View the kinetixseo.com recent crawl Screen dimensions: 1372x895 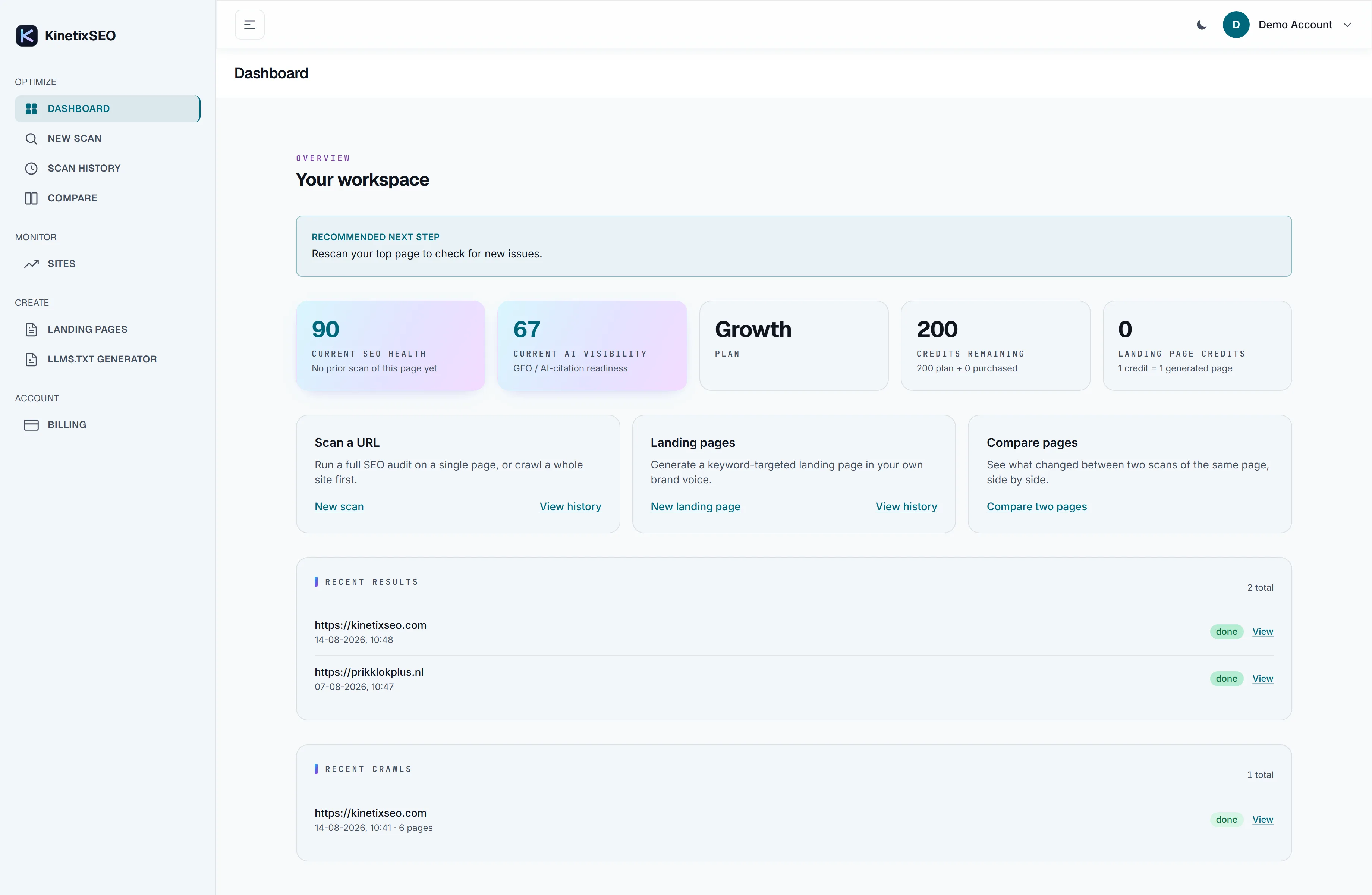[1262, 819]
